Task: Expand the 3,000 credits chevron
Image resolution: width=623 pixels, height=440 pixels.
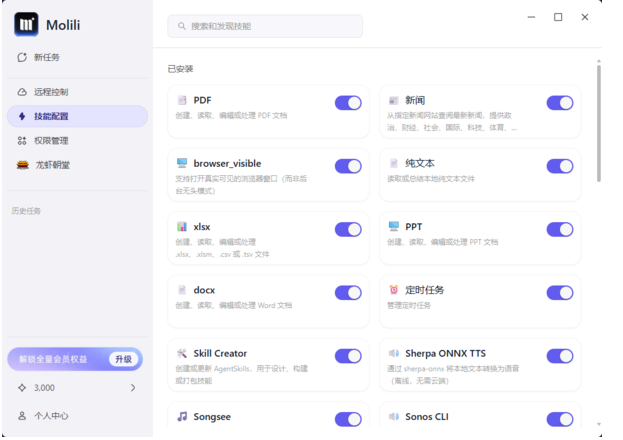Action: point(133,388)
